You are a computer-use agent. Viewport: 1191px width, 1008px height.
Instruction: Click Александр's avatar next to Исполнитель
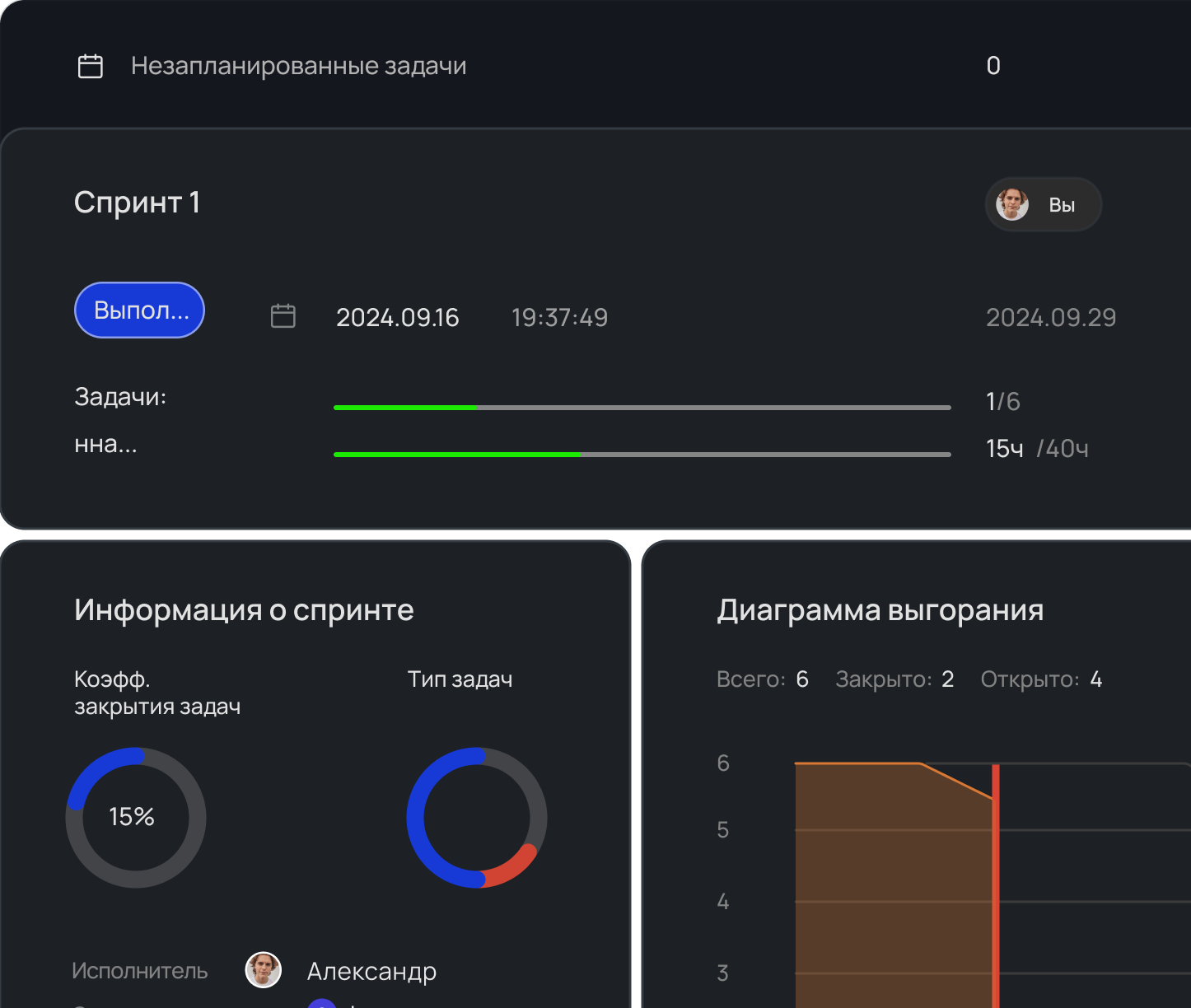(264, 970)
